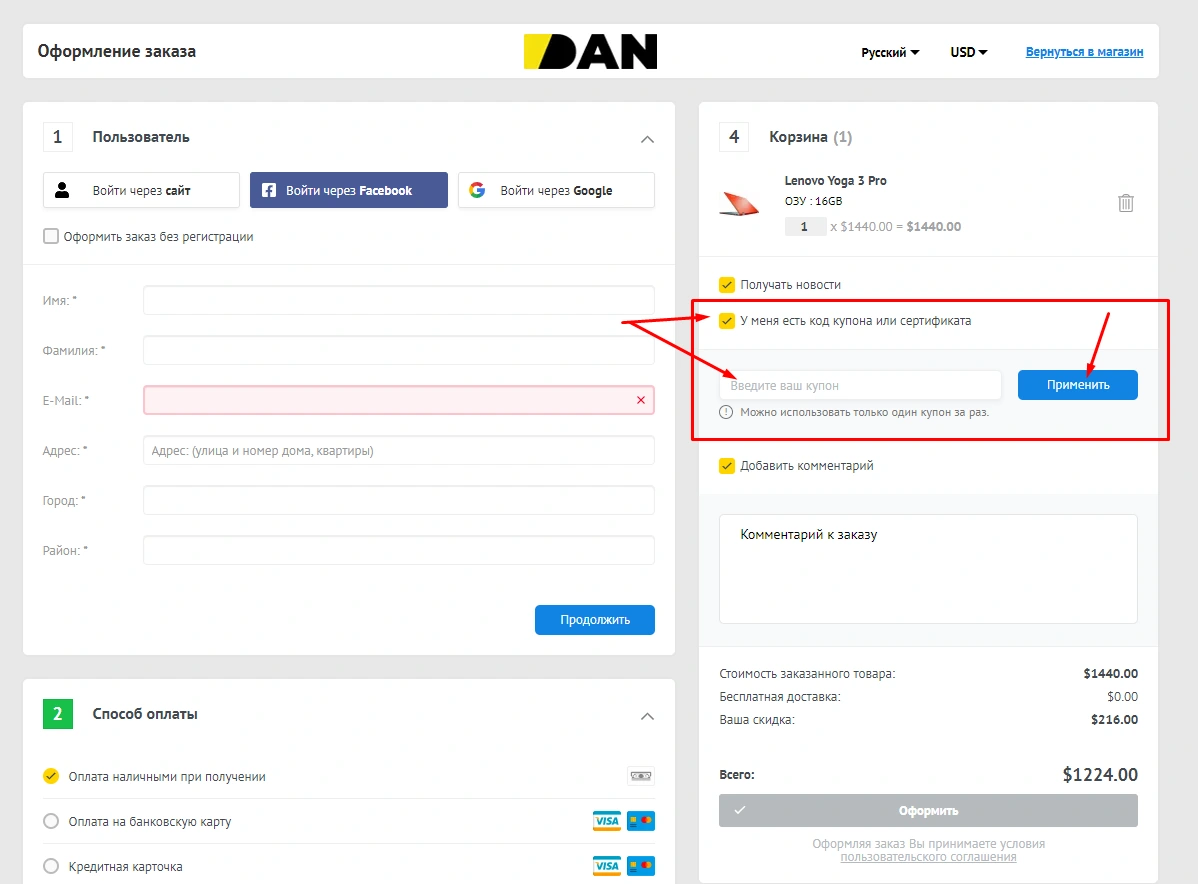Select bank card payment radio option
This screenshot has height=884, width=1198.
[x=51, y=821]
